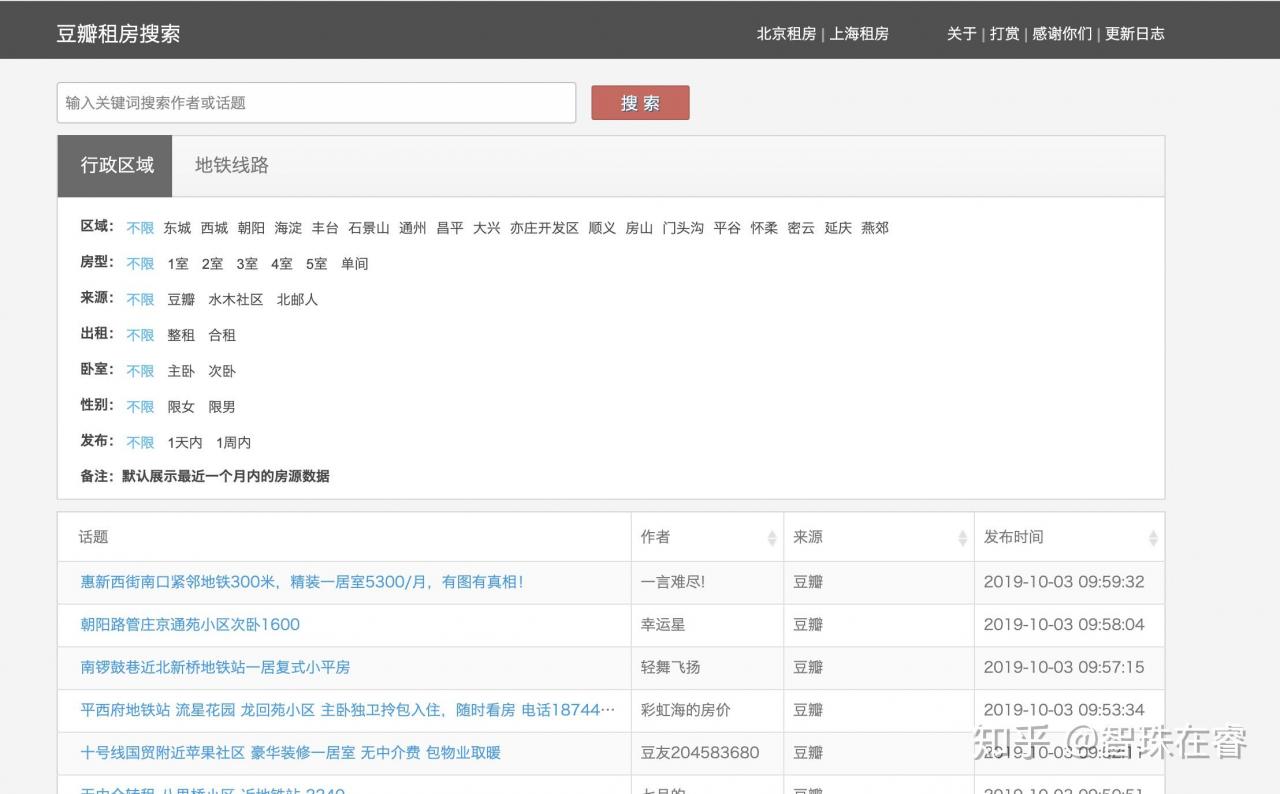1280x794 pixels.
Task: Filter region by 顺义
Action: pyautogui.click(x=602, y=228)
